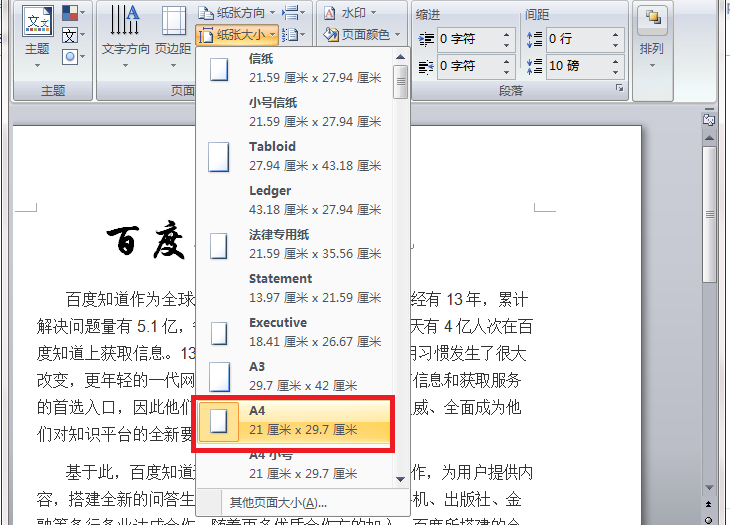Click the theme group dropdown arrow

pyautogui.click(x=37, y=66)
